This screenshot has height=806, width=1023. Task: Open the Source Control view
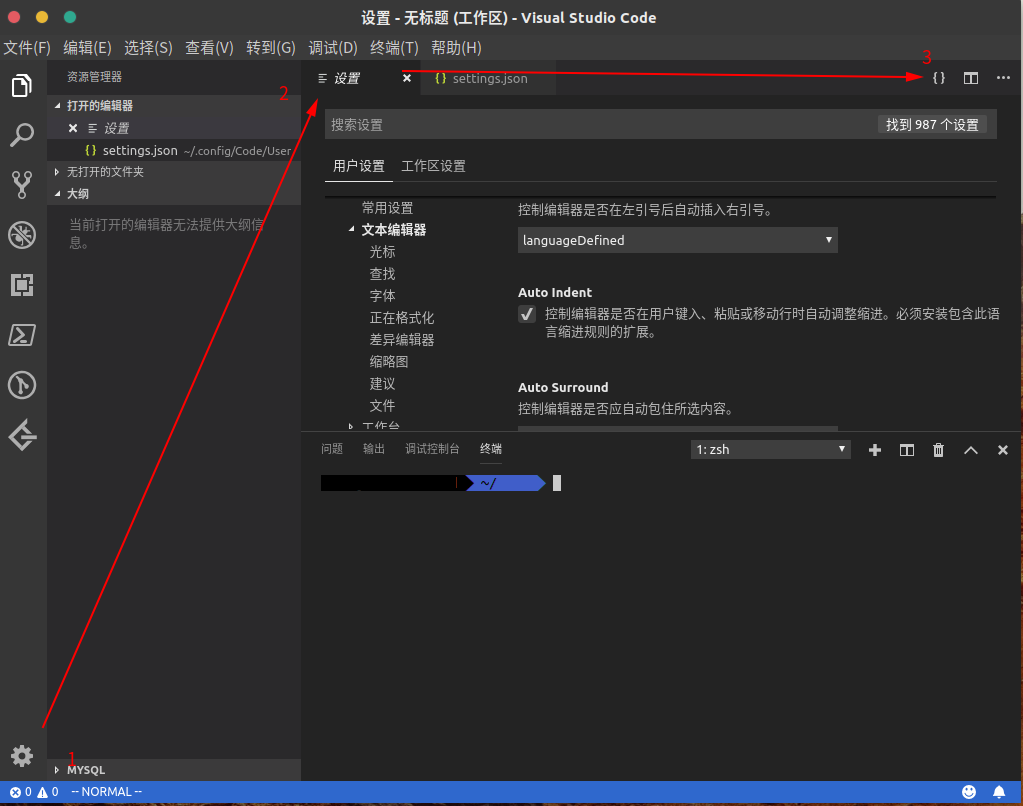point(22,185)
